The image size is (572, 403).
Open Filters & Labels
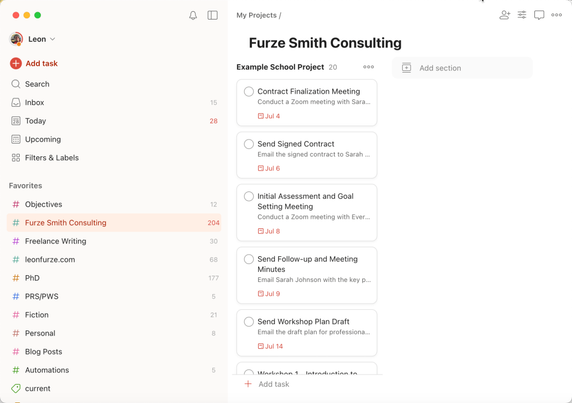coord(114,158)
